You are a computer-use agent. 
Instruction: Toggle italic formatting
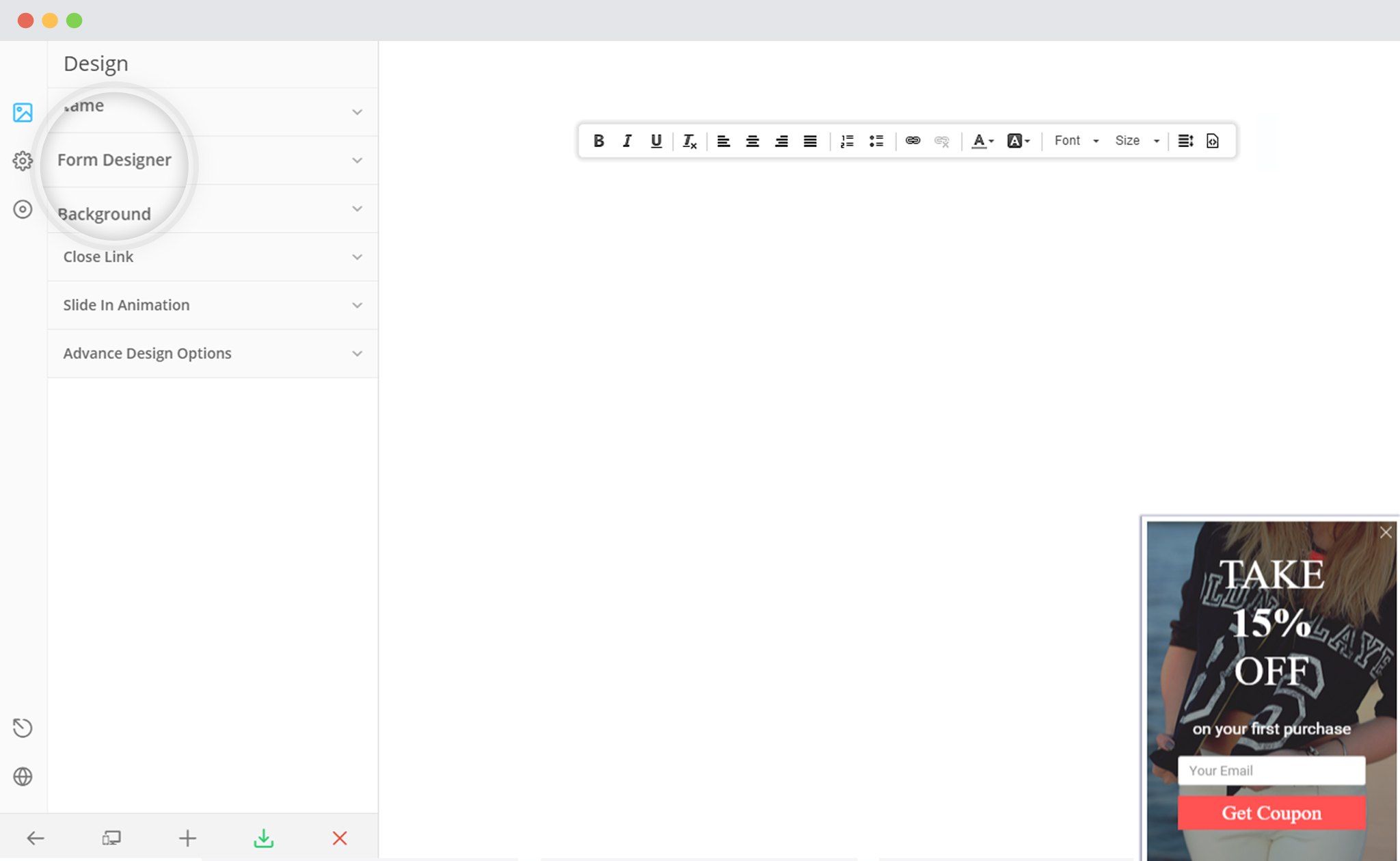point(627,141)
